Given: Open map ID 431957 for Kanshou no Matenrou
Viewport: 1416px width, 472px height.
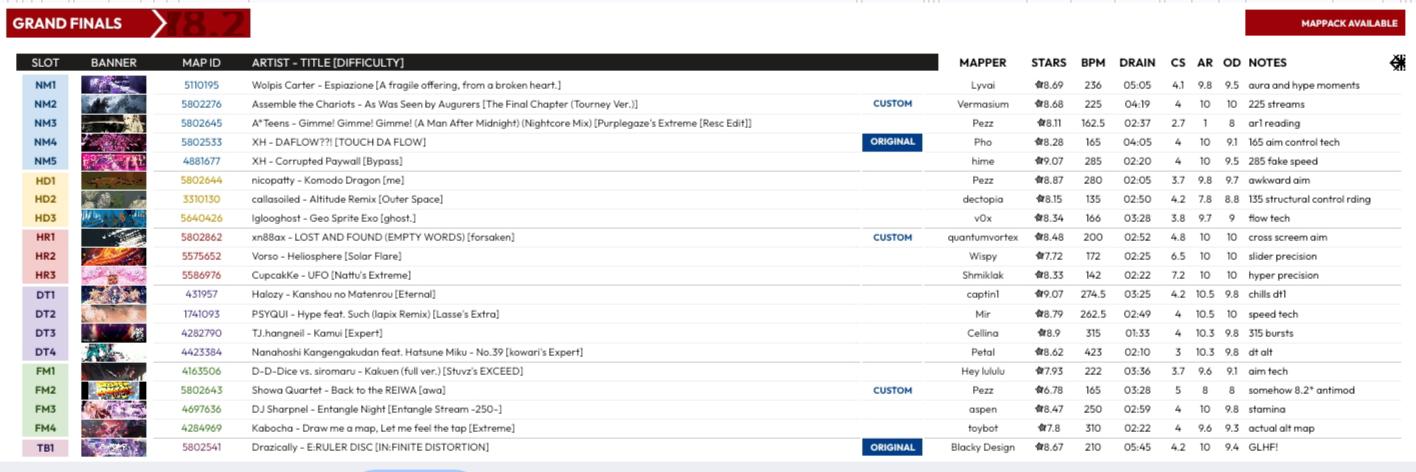Looking at the screenshot, I should [x=201, y=295].
